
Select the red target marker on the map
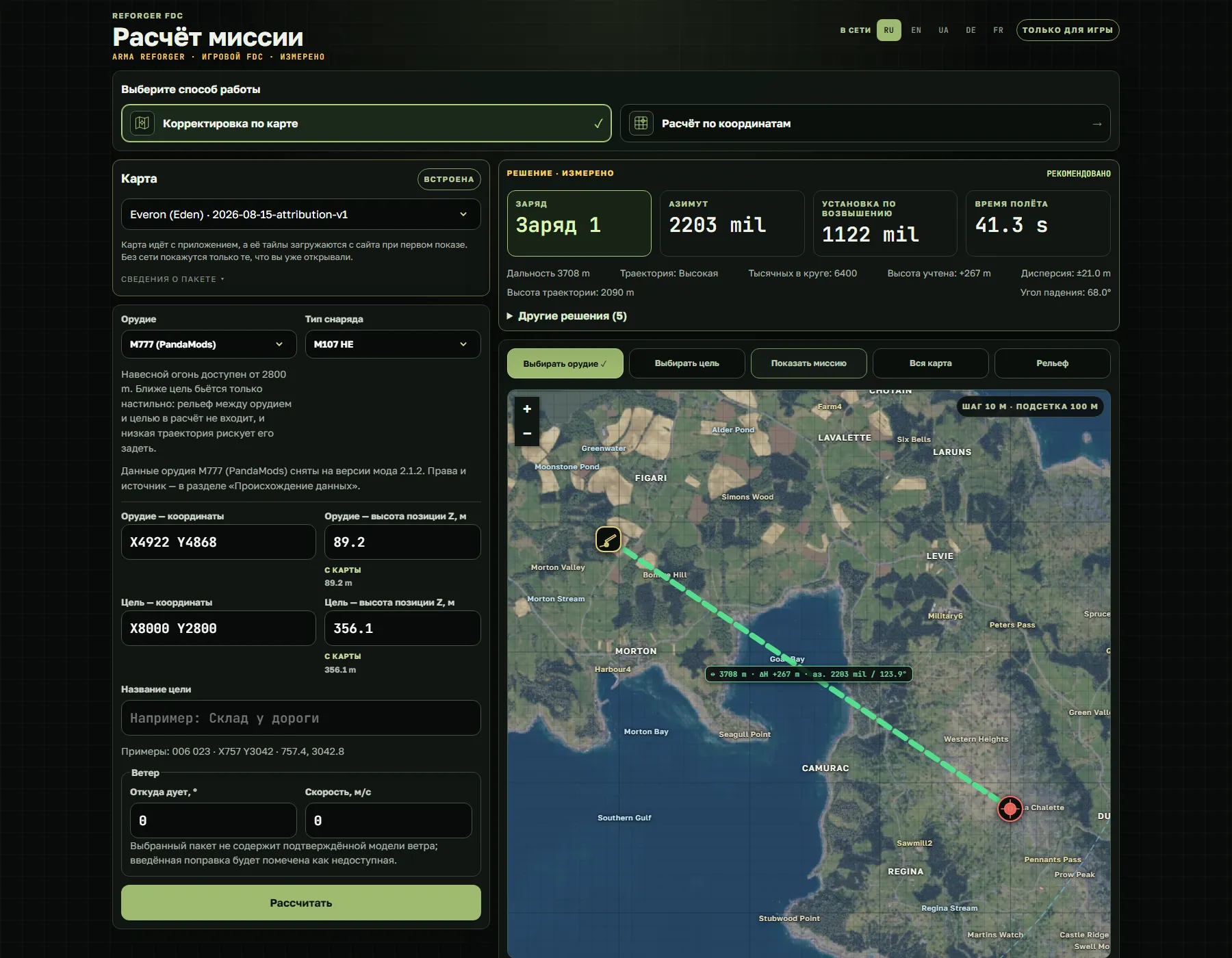1010,809
